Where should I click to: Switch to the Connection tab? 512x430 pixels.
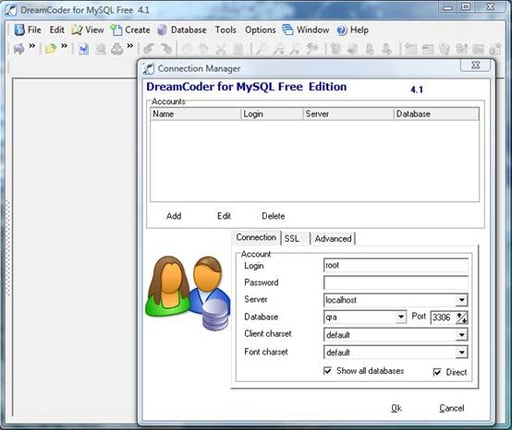256,238
